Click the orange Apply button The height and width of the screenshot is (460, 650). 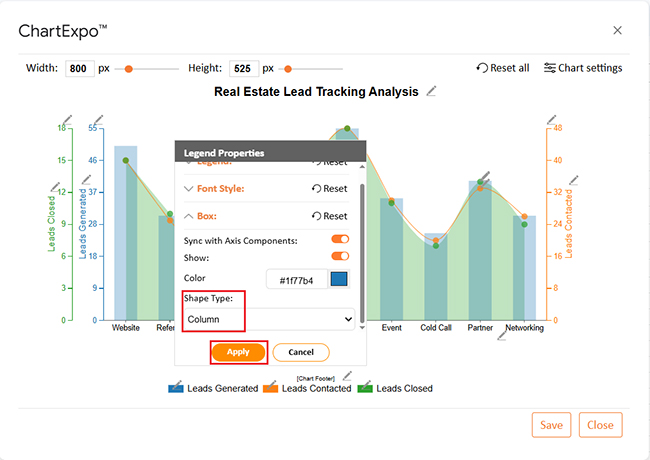pyautogui.click(x=238, y=352)
